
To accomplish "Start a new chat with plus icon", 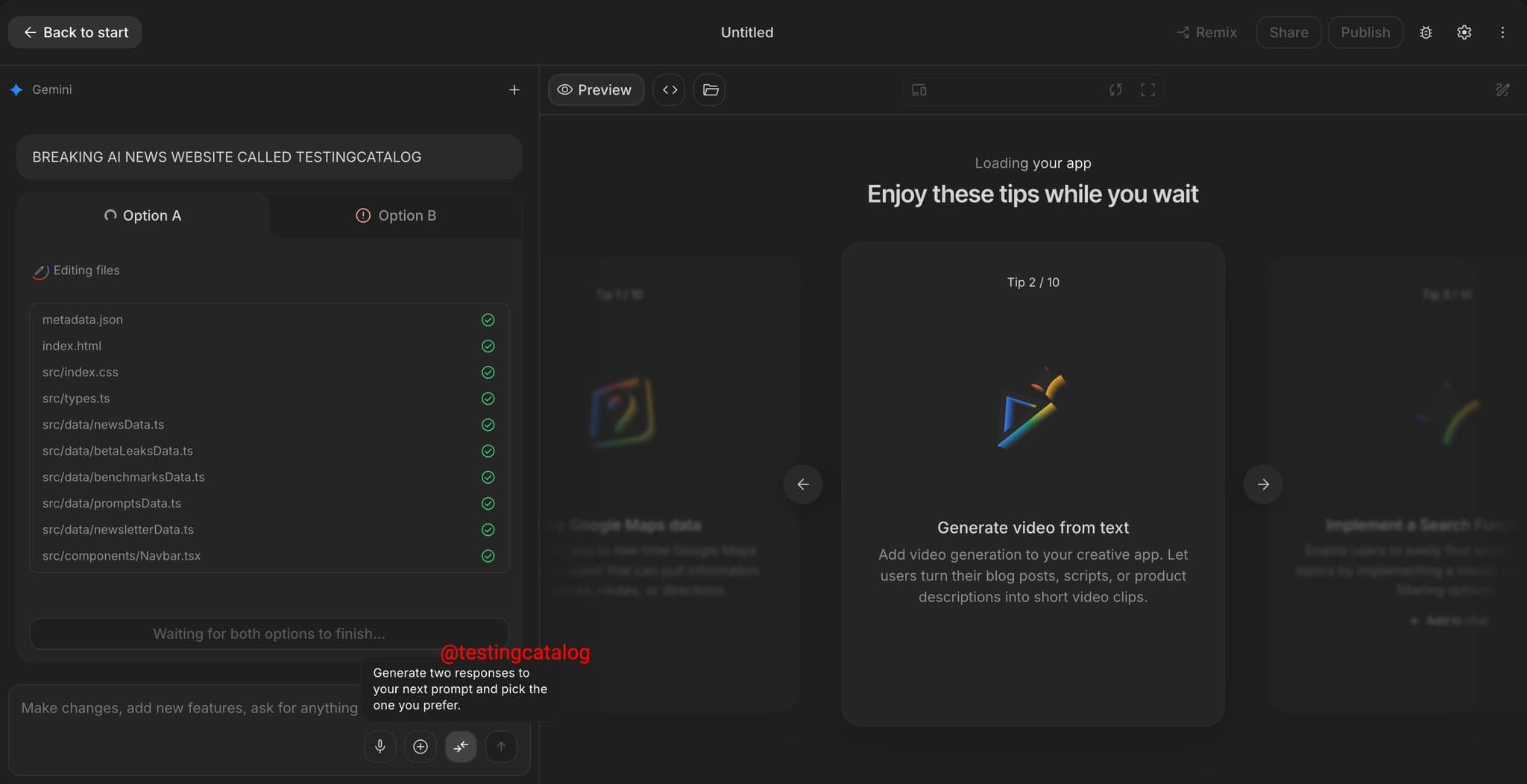I will click(x=514, y=89).
